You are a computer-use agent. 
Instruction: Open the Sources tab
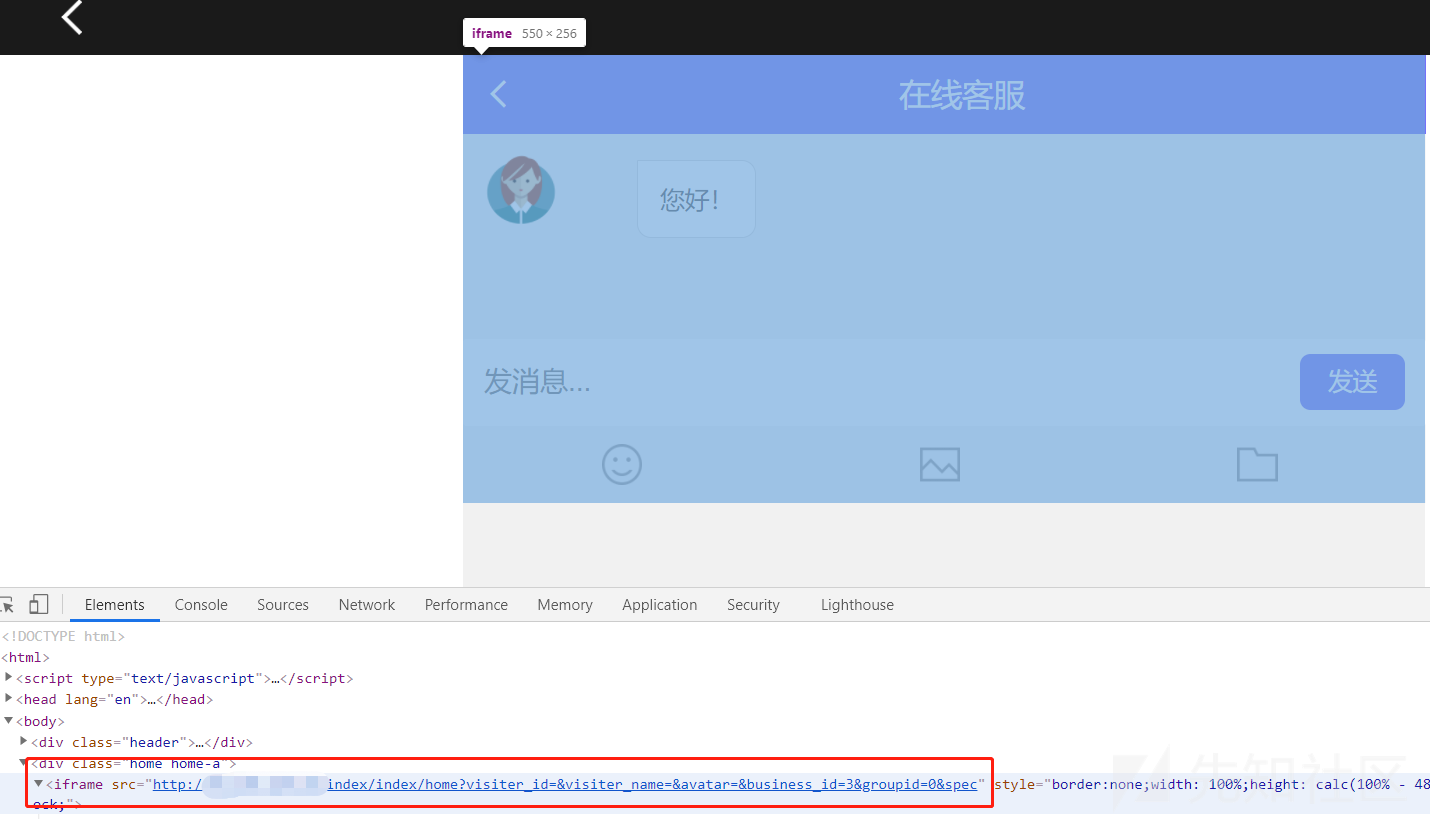click(283, 605)
